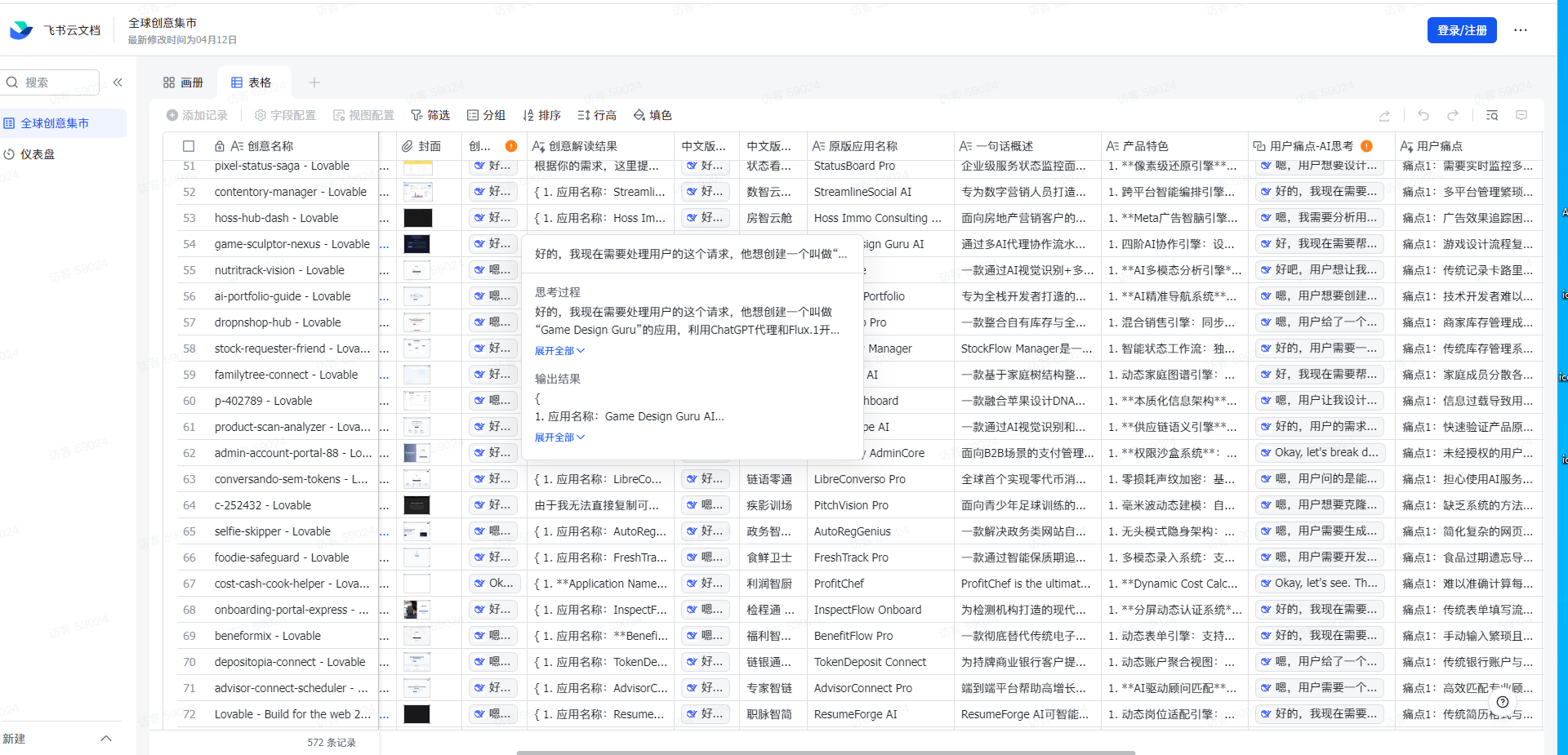Collapse the left sidebar

click(118, 82)
